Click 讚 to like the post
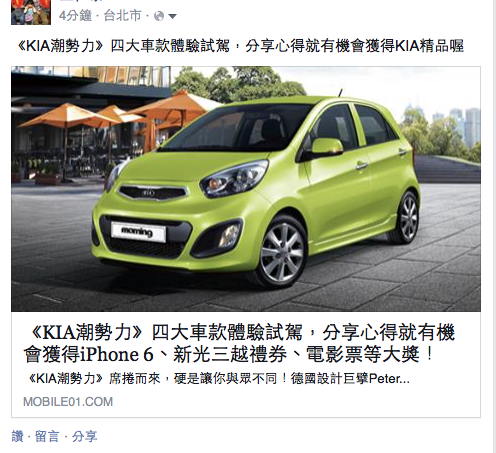This screenshot has height=453, width=496. (x=18, y=436)
